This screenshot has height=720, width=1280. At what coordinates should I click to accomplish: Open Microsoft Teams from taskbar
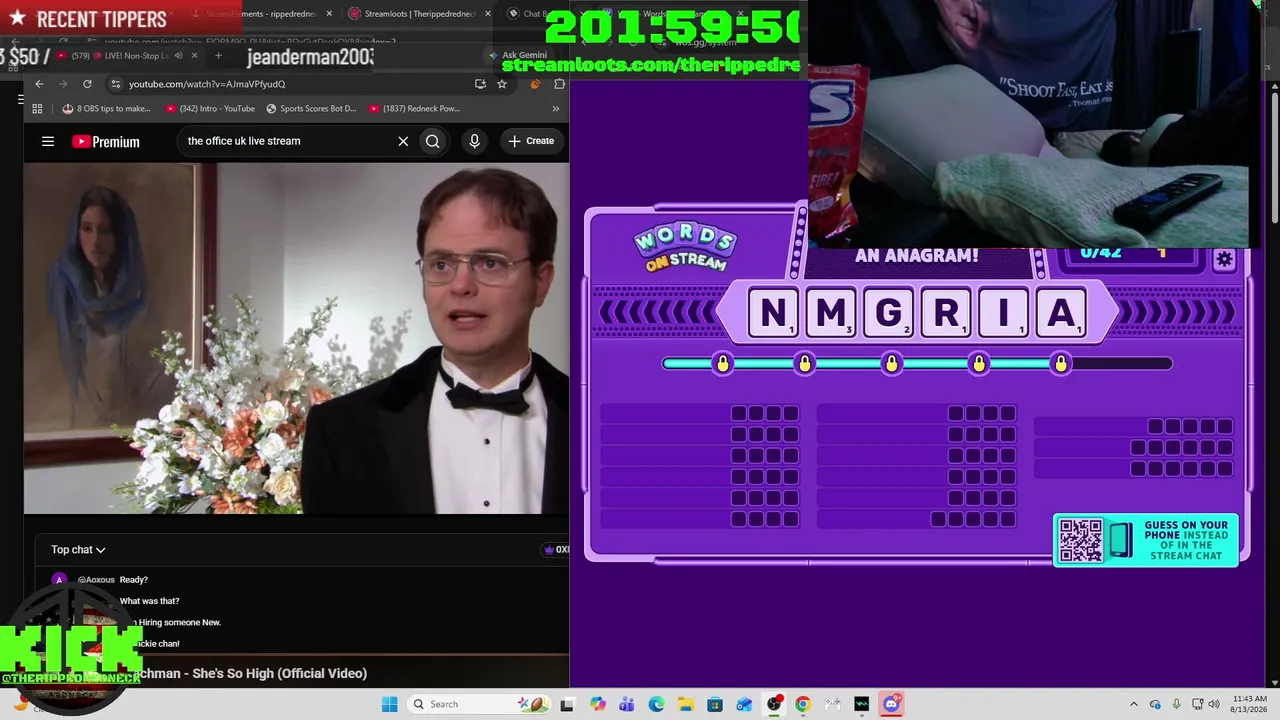point(627,704)
